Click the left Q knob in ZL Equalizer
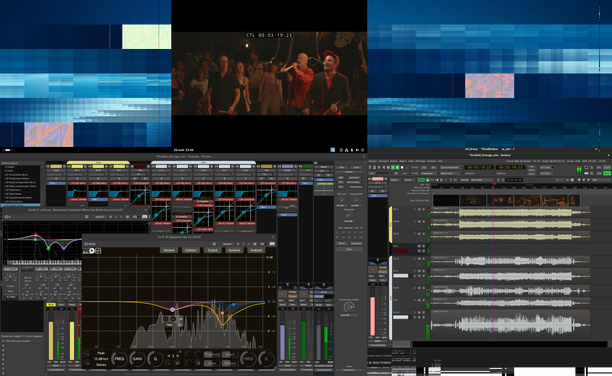This screenshot has width=612, height=376. pos(156,359)
